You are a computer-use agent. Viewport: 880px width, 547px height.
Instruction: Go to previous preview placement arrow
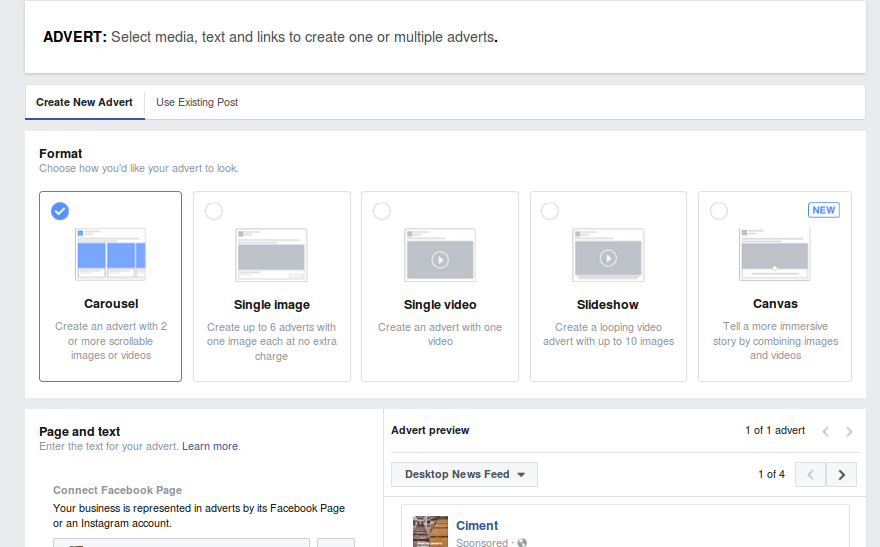pos(810,474)
